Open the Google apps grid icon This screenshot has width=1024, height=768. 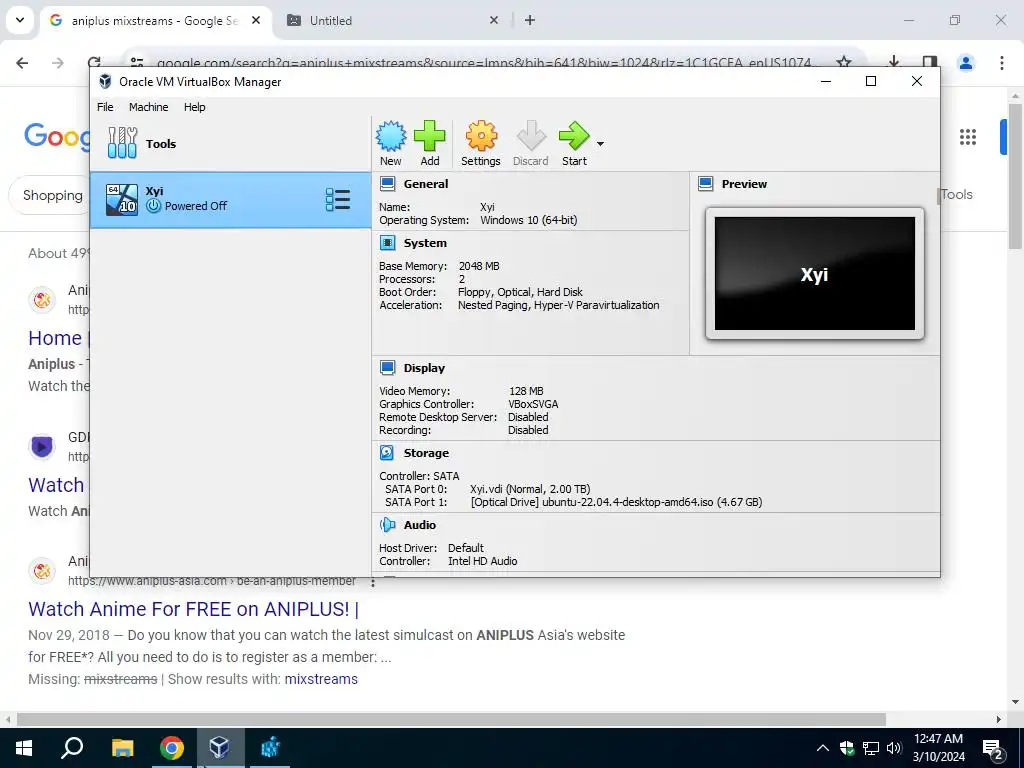tap(968, 136)
